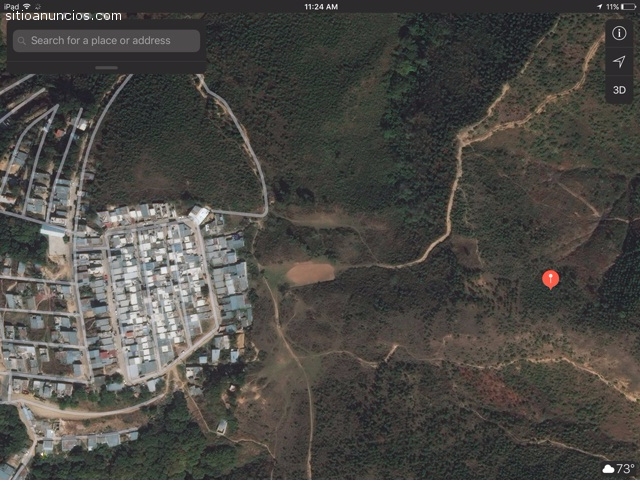The height and width of the screenshot is (481, 640).
Task: Tap the magnifying glass in the search bar
Action: 22,41
